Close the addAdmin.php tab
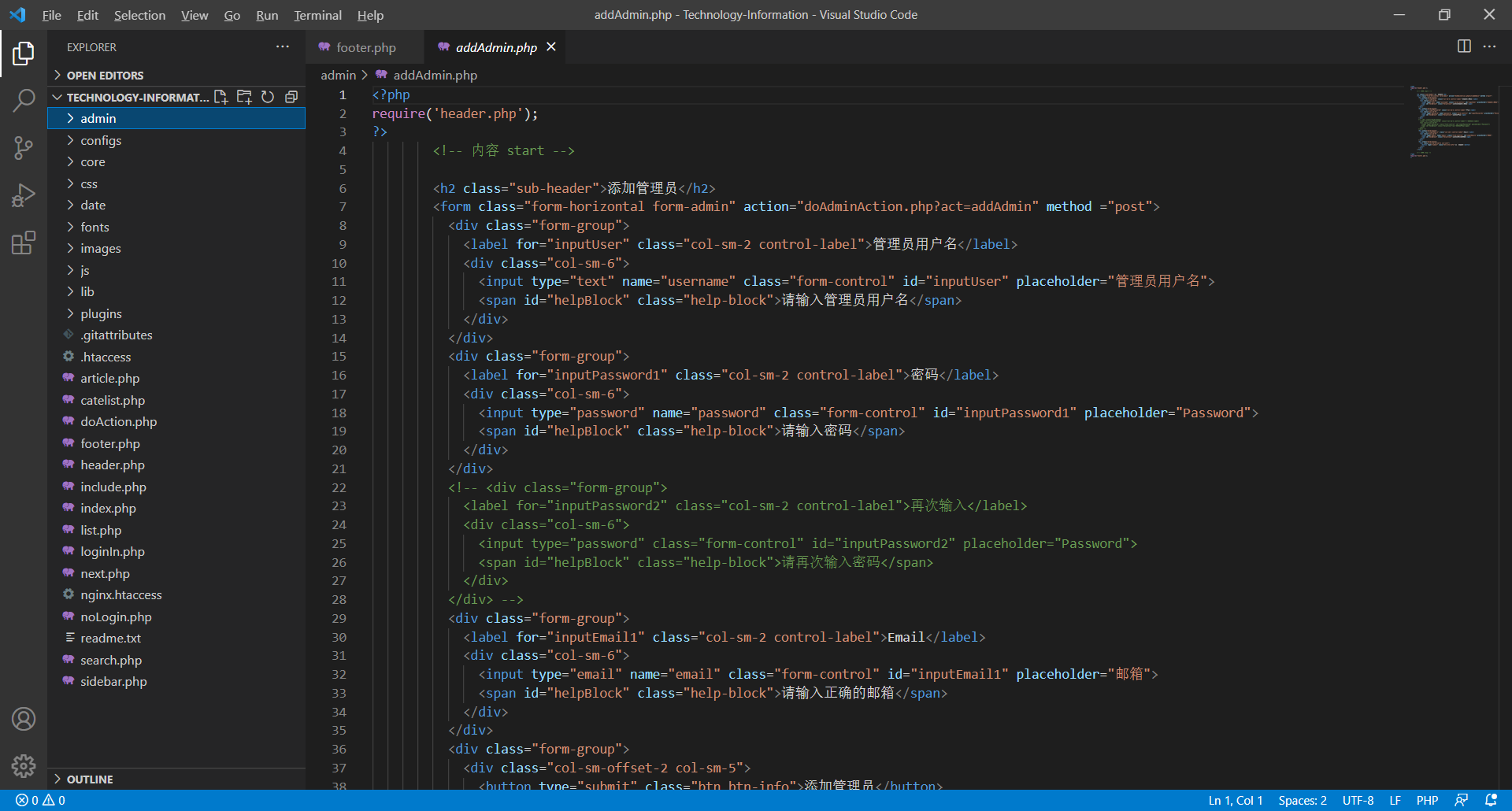This screenshot has height=811, width=1512. 551,47
